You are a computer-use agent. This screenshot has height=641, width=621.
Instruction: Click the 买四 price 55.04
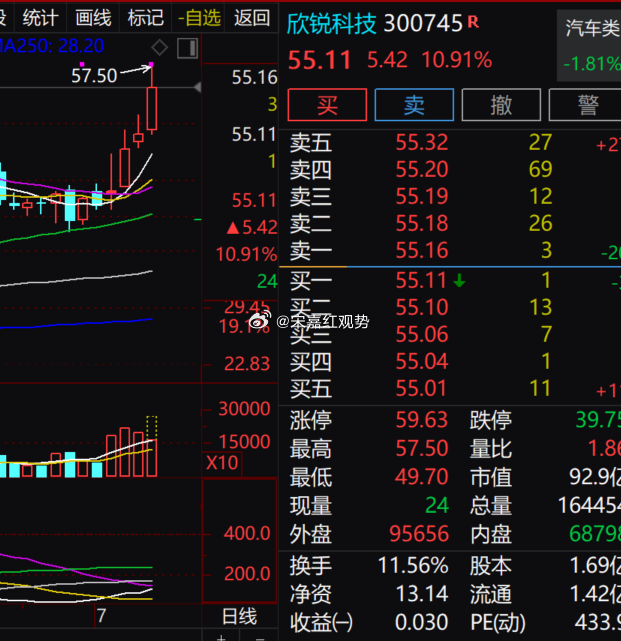point(422,361)
